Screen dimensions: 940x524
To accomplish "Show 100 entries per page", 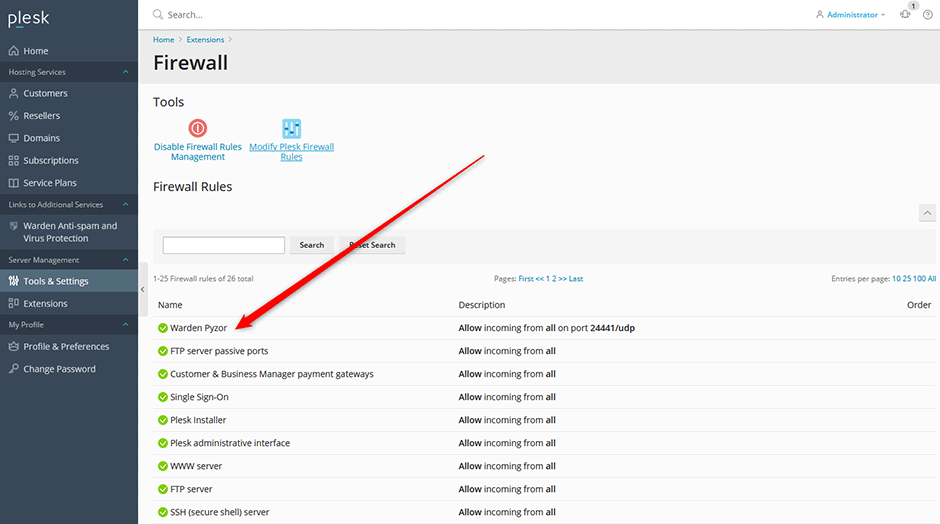I will point(919,279).
